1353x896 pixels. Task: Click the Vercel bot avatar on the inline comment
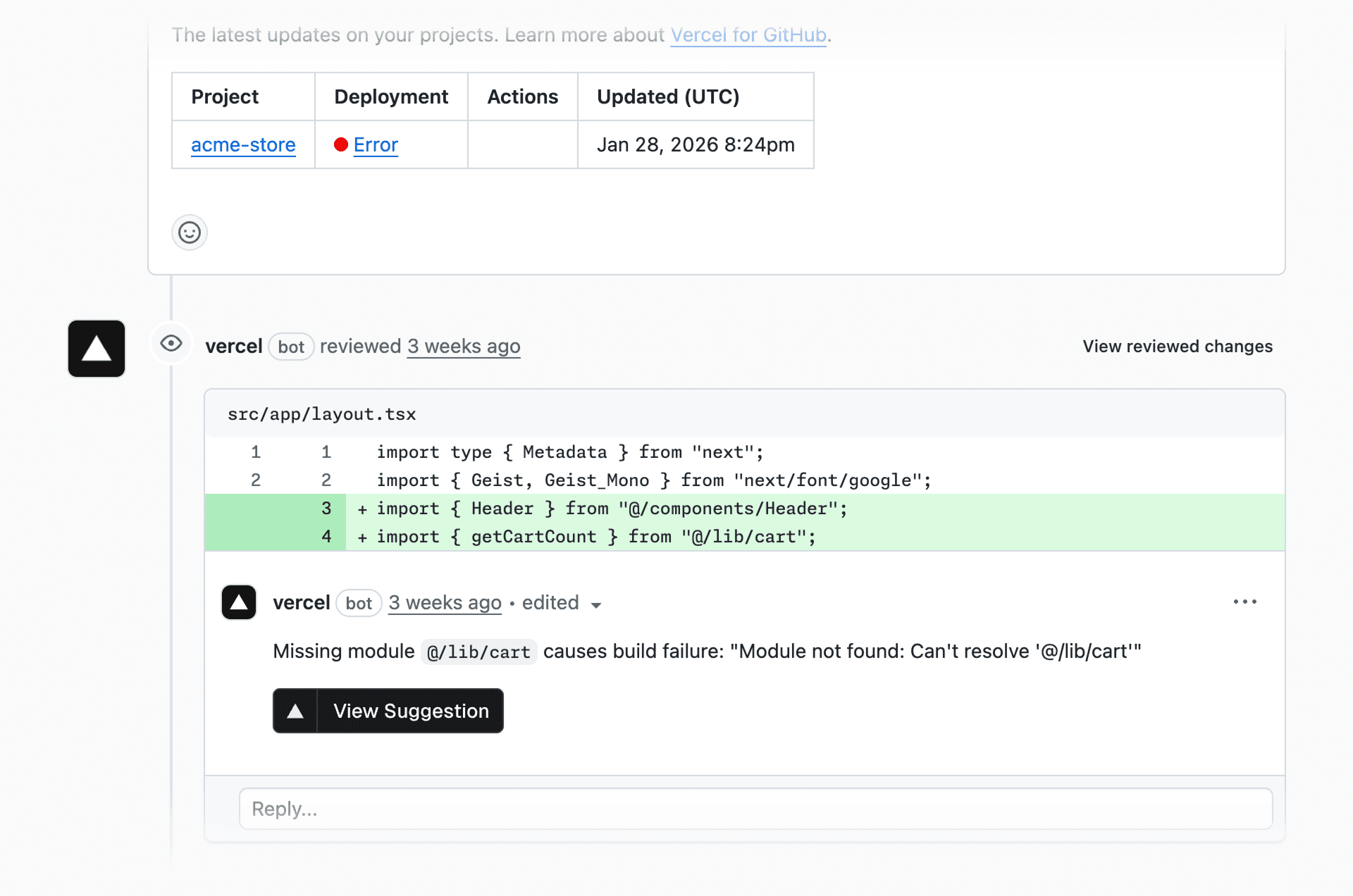coord(239,602)
